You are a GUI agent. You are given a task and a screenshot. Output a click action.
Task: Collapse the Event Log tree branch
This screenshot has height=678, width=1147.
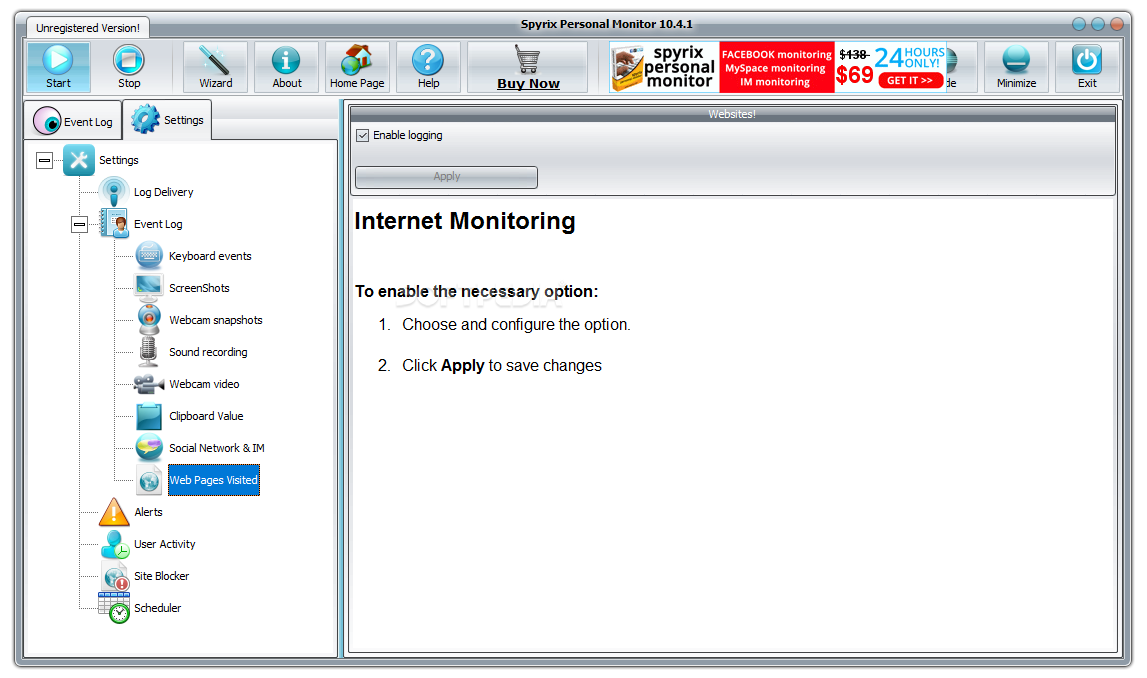point(80,224)
